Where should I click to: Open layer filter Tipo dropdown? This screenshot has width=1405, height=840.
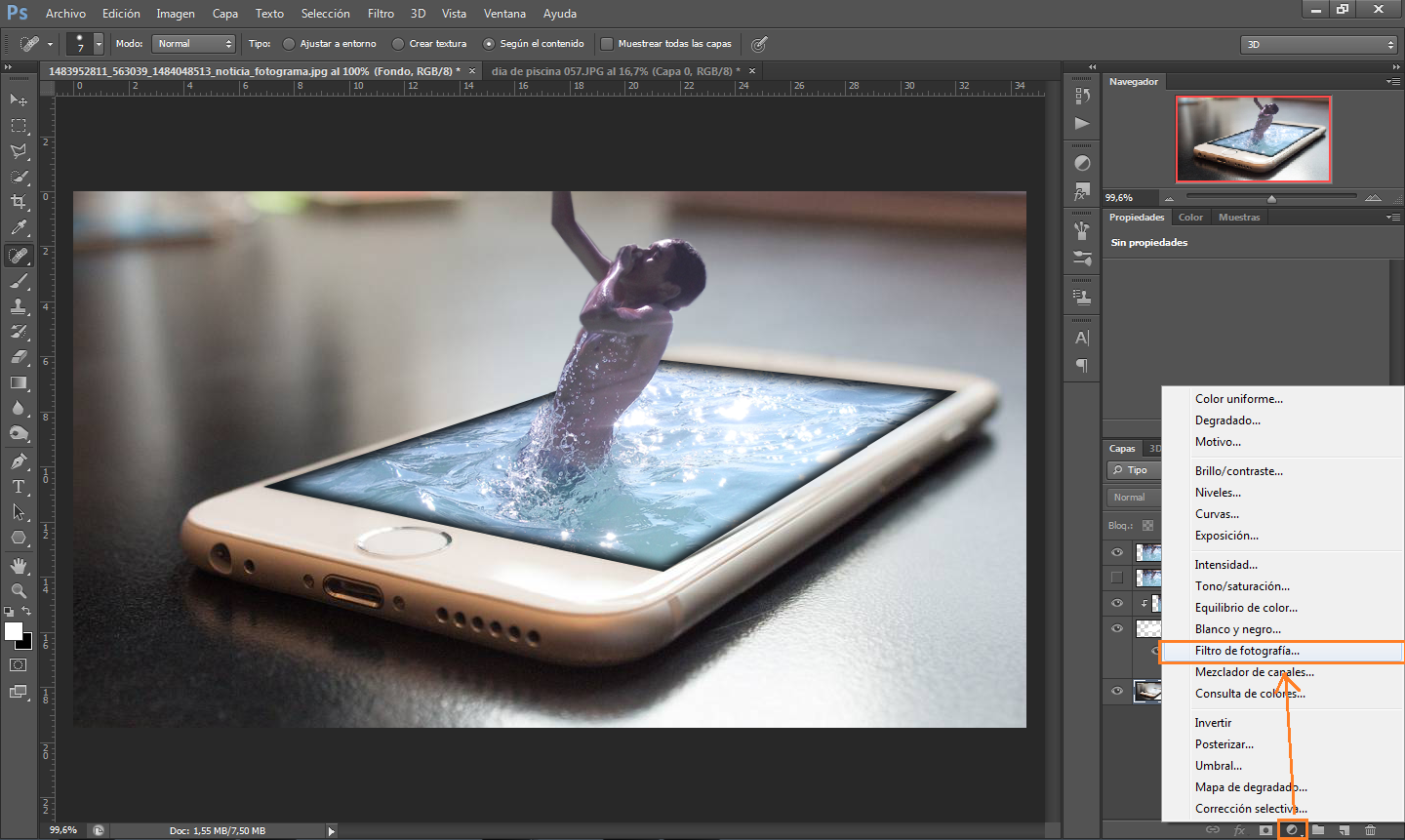(1134, 470)
